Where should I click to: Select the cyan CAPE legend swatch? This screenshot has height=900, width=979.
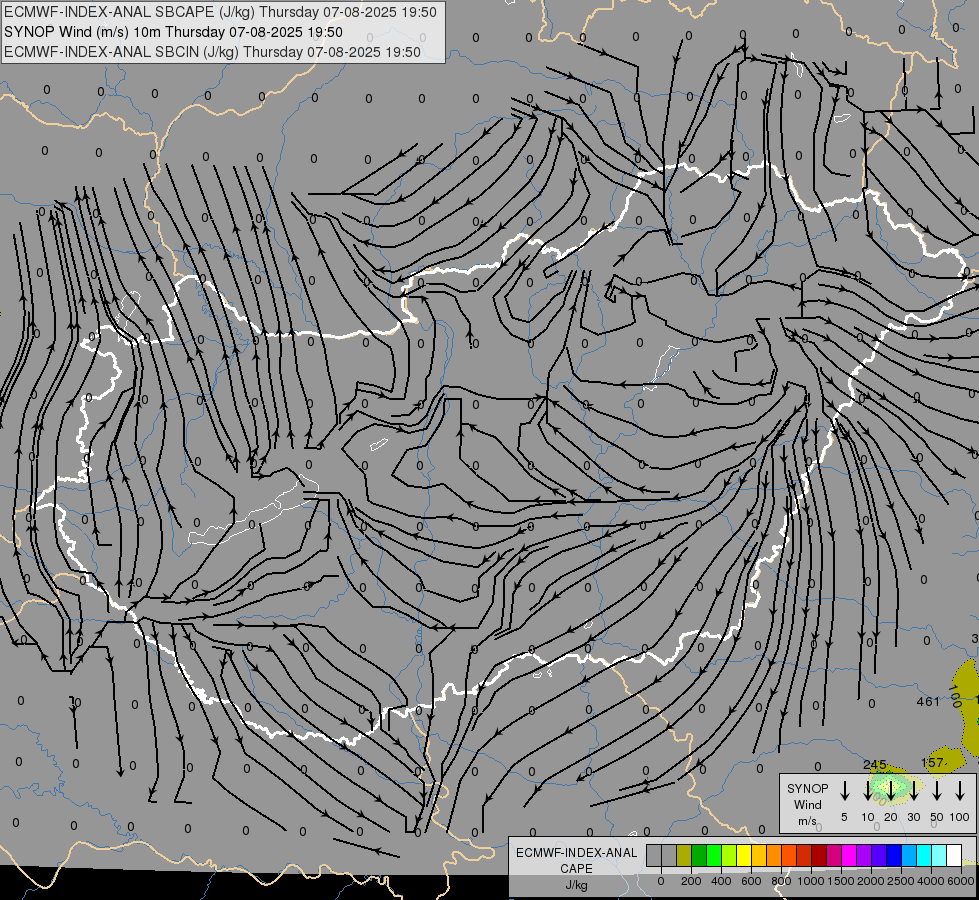point(925,855)
